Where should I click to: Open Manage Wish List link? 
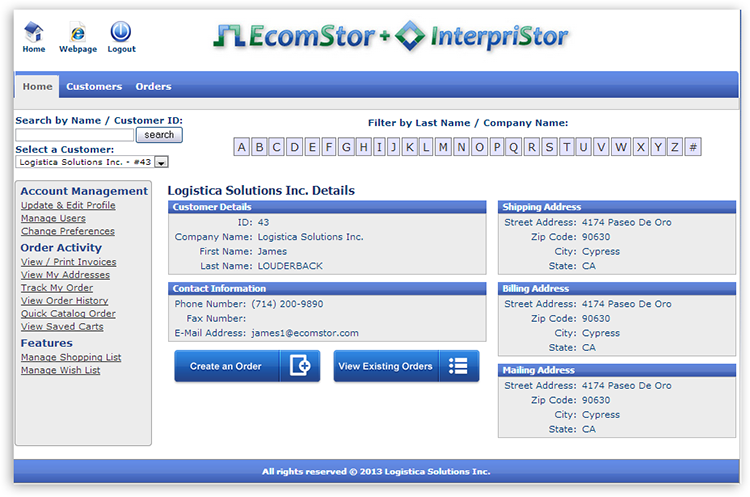pos(60,370)
